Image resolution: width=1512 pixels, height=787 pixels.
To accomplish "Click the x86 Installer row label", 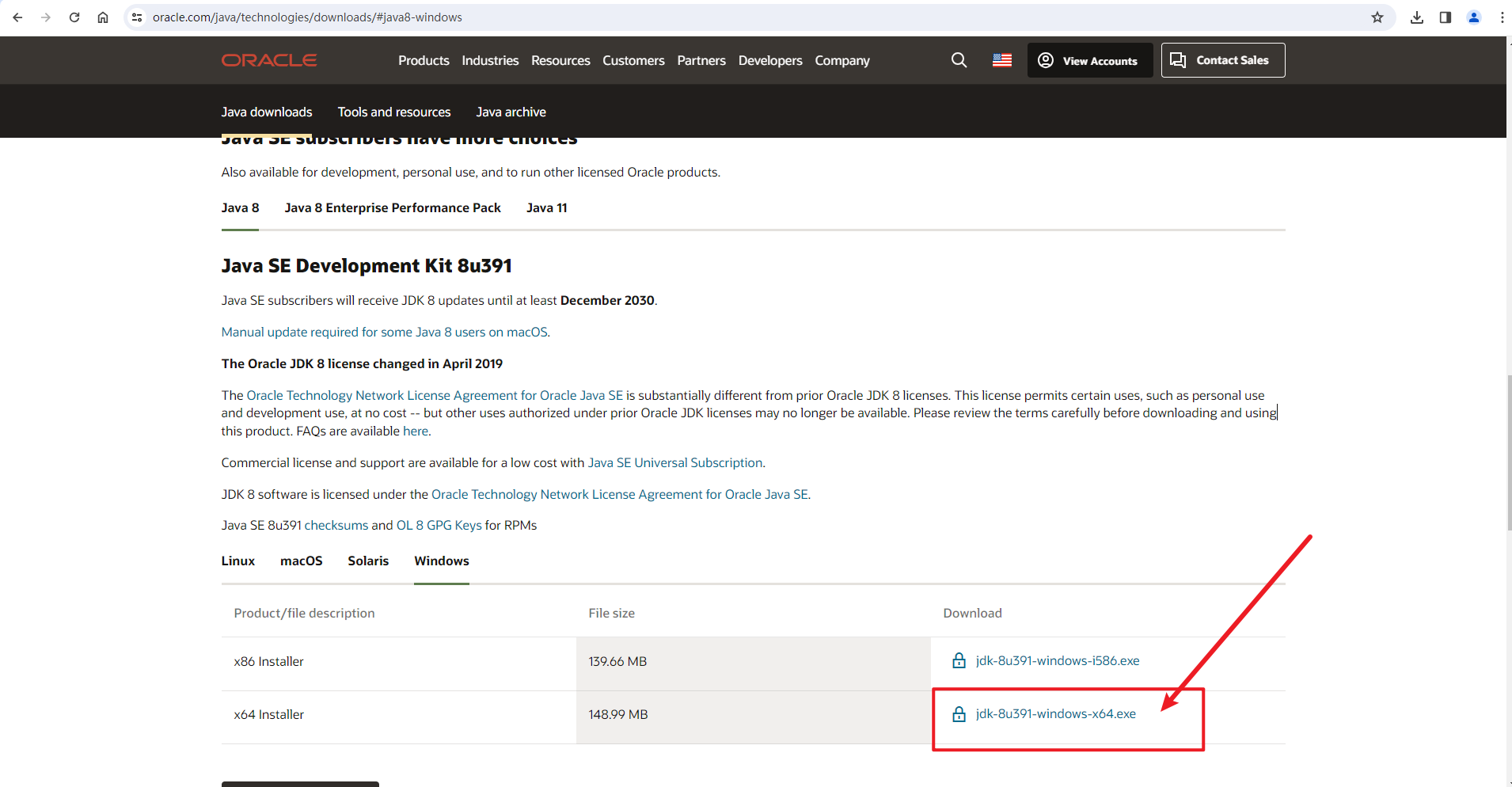I will click(269, 661).
